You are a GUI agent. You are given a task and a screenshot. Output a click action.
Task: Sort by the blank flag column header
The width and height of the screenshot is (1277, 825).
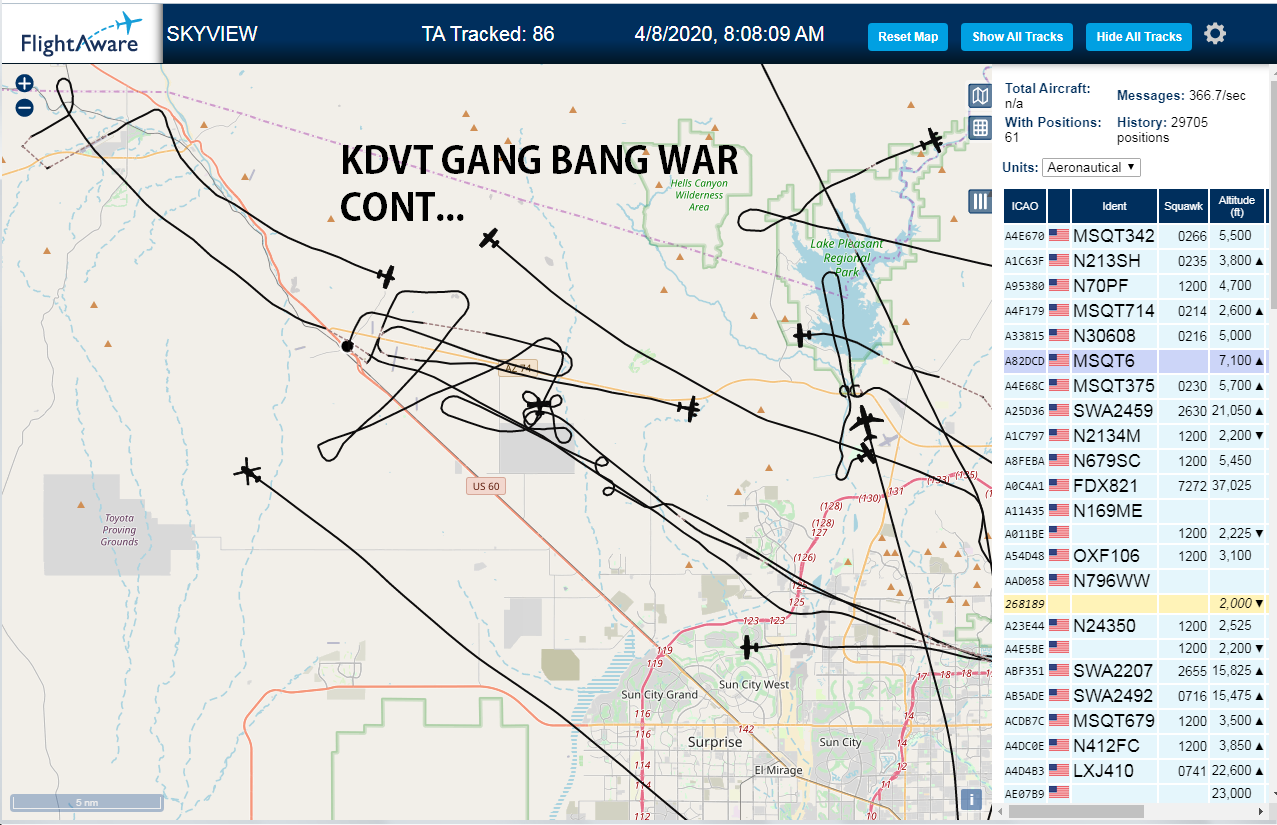(x=1059, y=206)
